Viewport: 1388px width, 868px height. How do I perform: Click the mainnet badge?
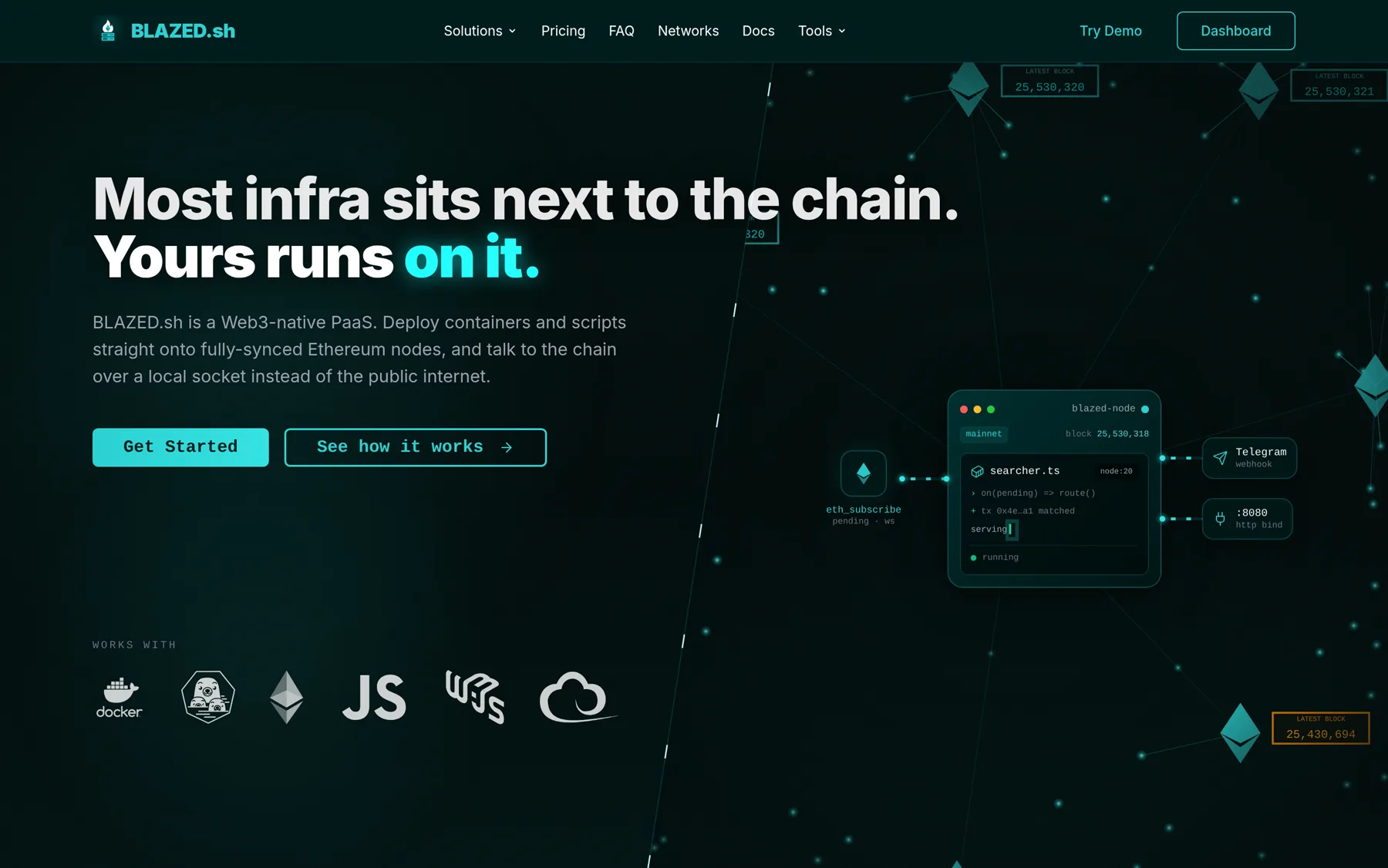pos(984,434)
